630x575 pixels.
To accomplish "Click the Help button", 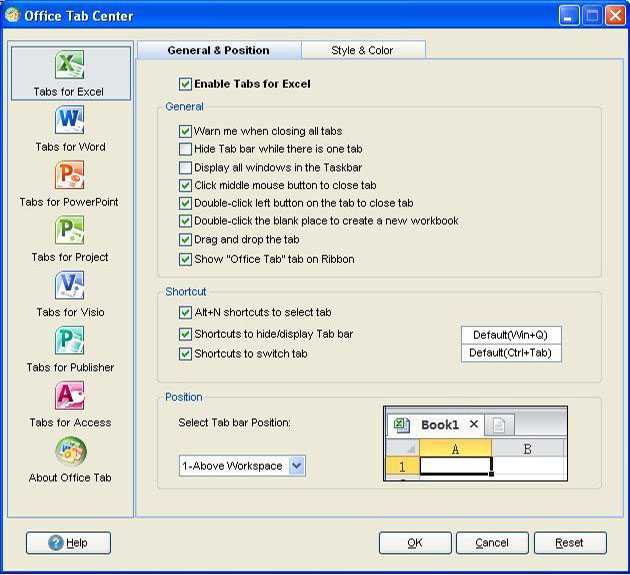I will (68, 543).
